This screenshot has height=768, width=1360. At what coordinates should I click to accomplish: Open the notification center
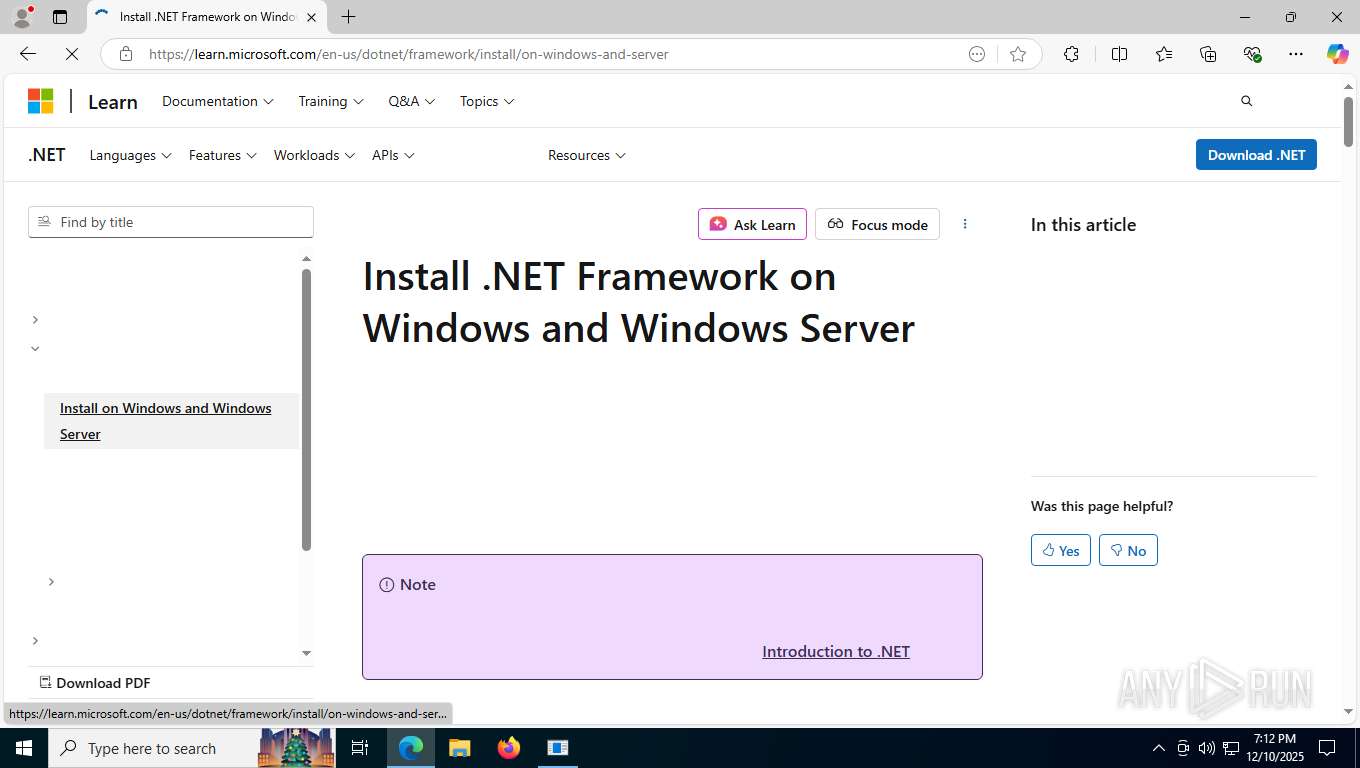coord(1327,748)
